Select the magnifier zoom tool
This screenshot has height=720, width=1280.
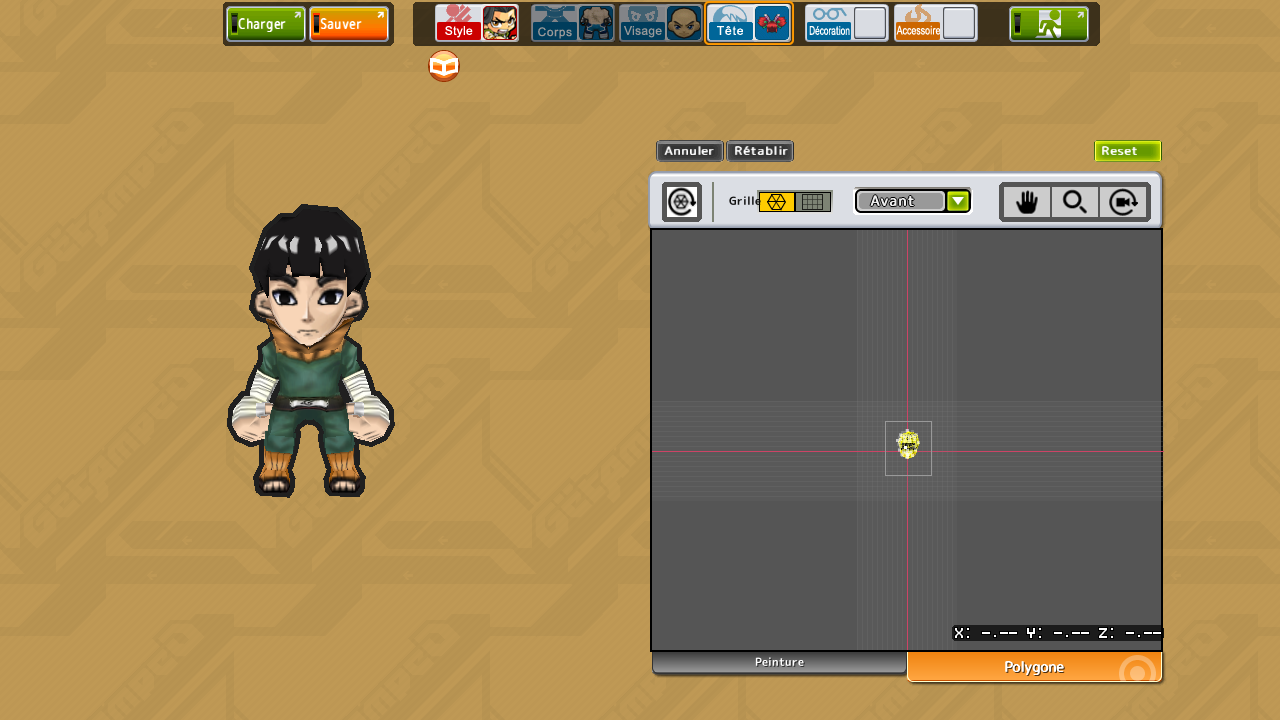pyautogui.click(x=1075, y=202)
